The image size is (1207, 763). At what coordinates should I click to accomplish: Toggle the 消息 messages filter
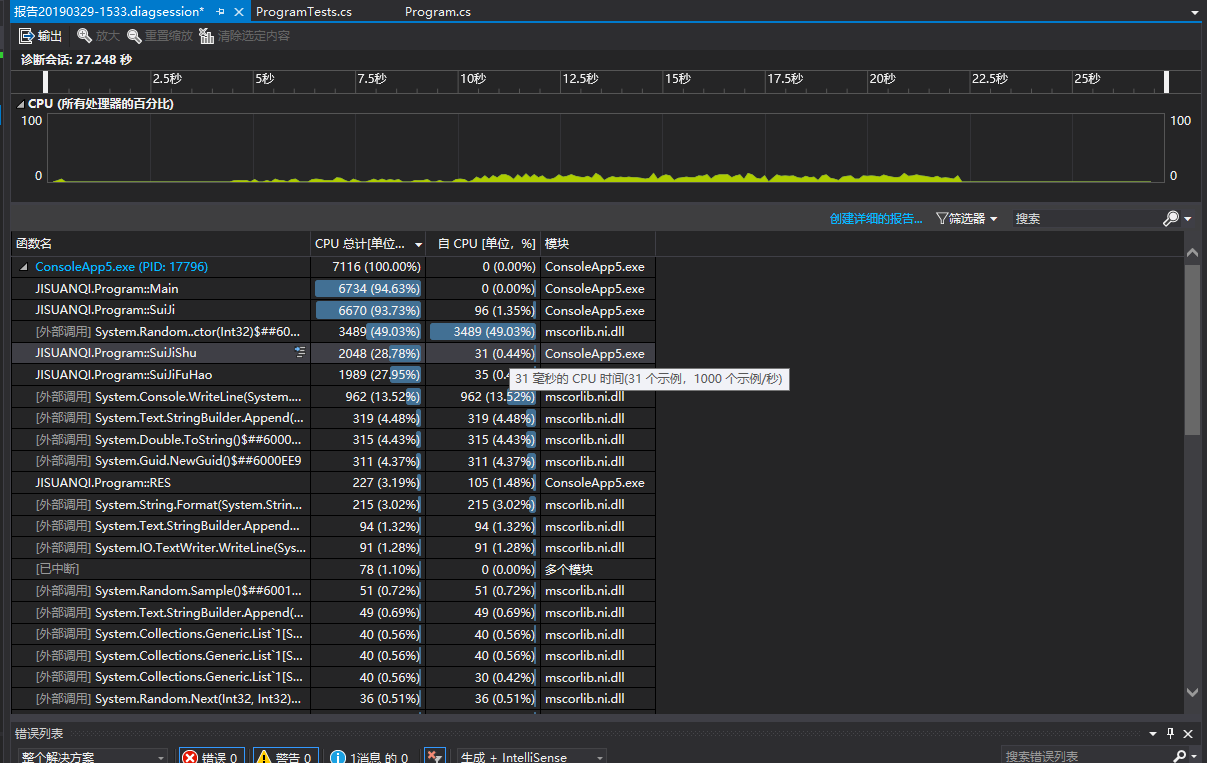coord(370,757)
